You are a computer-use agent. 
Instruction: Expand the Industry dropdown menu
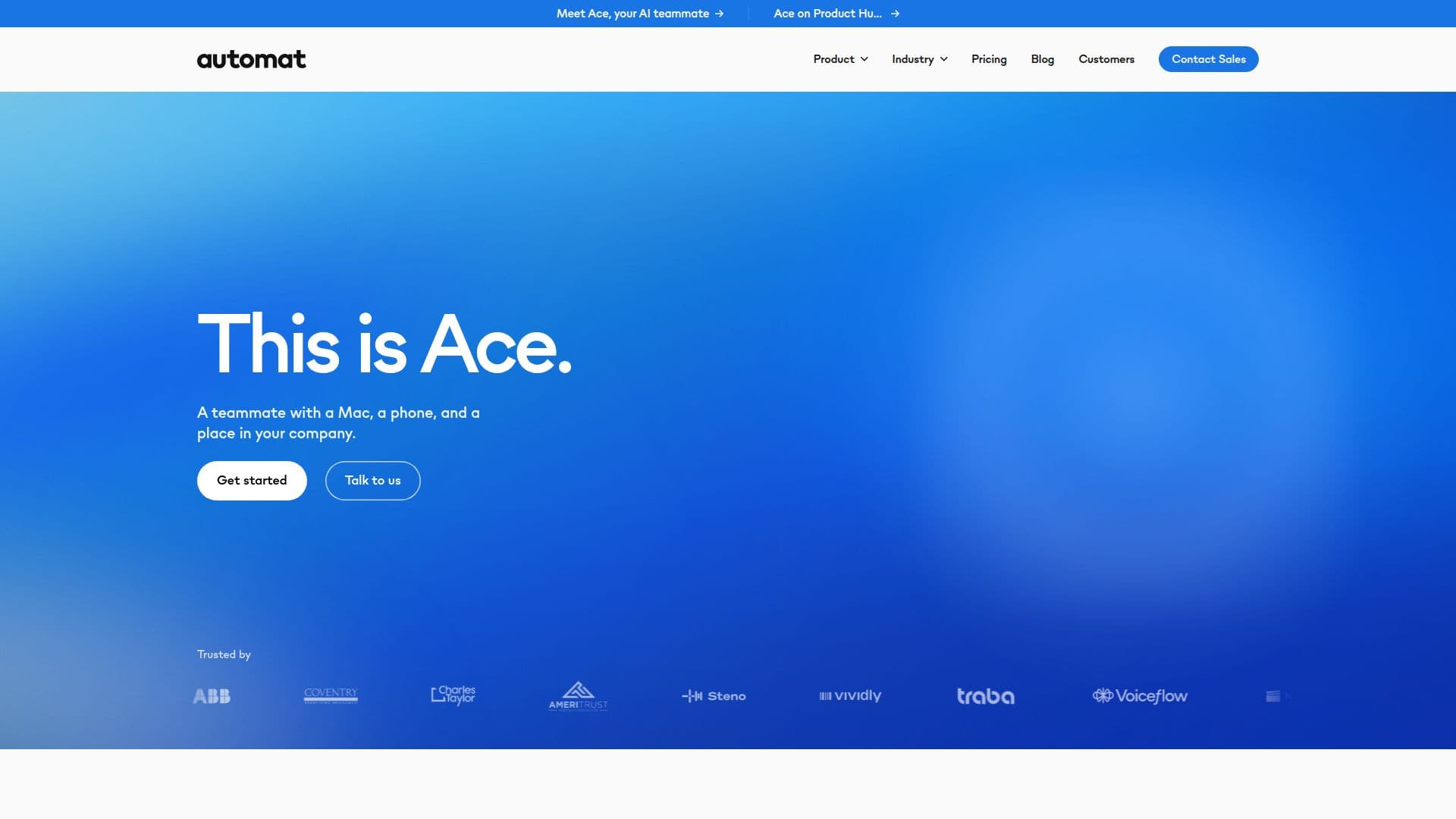pos(919,59)
